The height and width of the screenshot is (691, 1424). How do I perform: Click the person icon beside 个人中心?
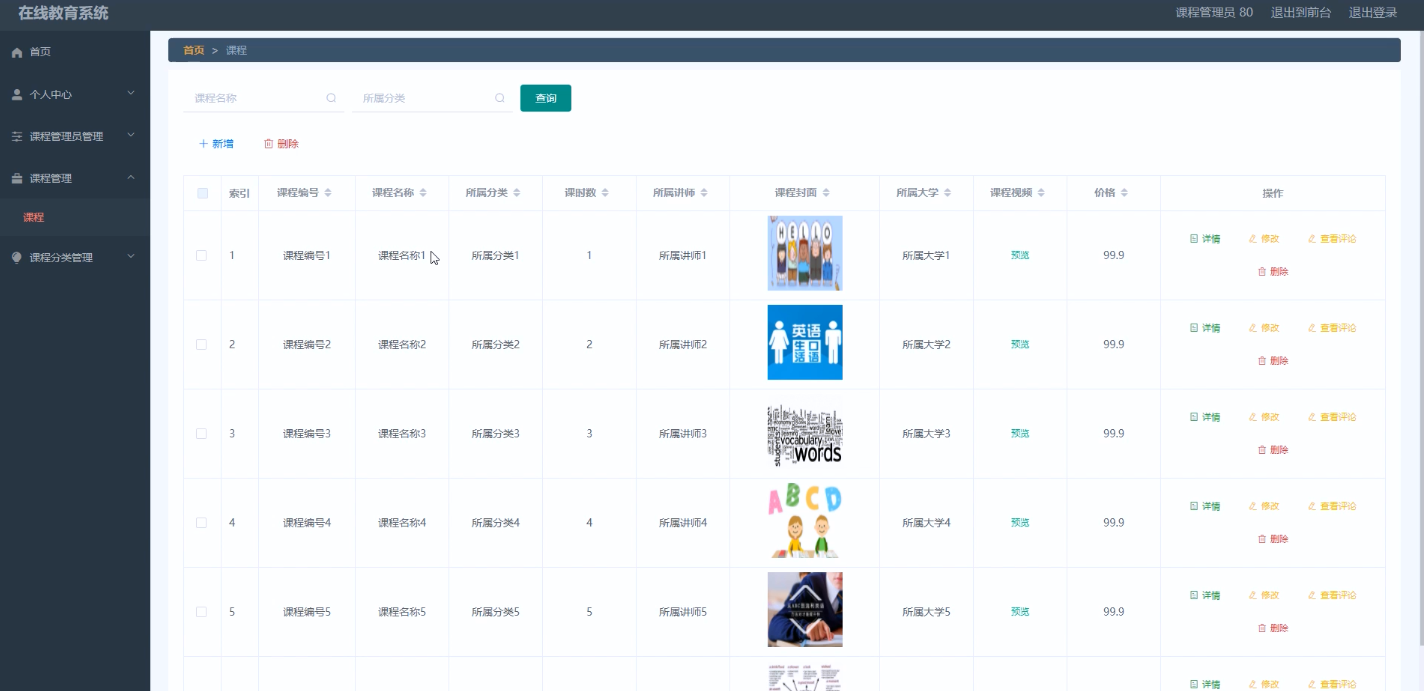point(17,94)
